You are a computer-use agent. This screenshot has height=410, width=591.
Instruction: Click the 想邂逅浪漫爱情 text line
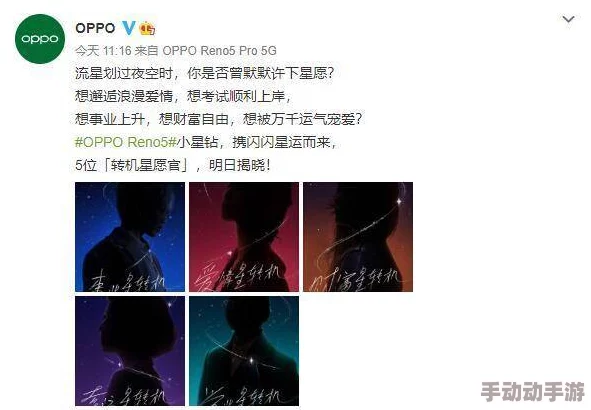[x=183, y=96]
